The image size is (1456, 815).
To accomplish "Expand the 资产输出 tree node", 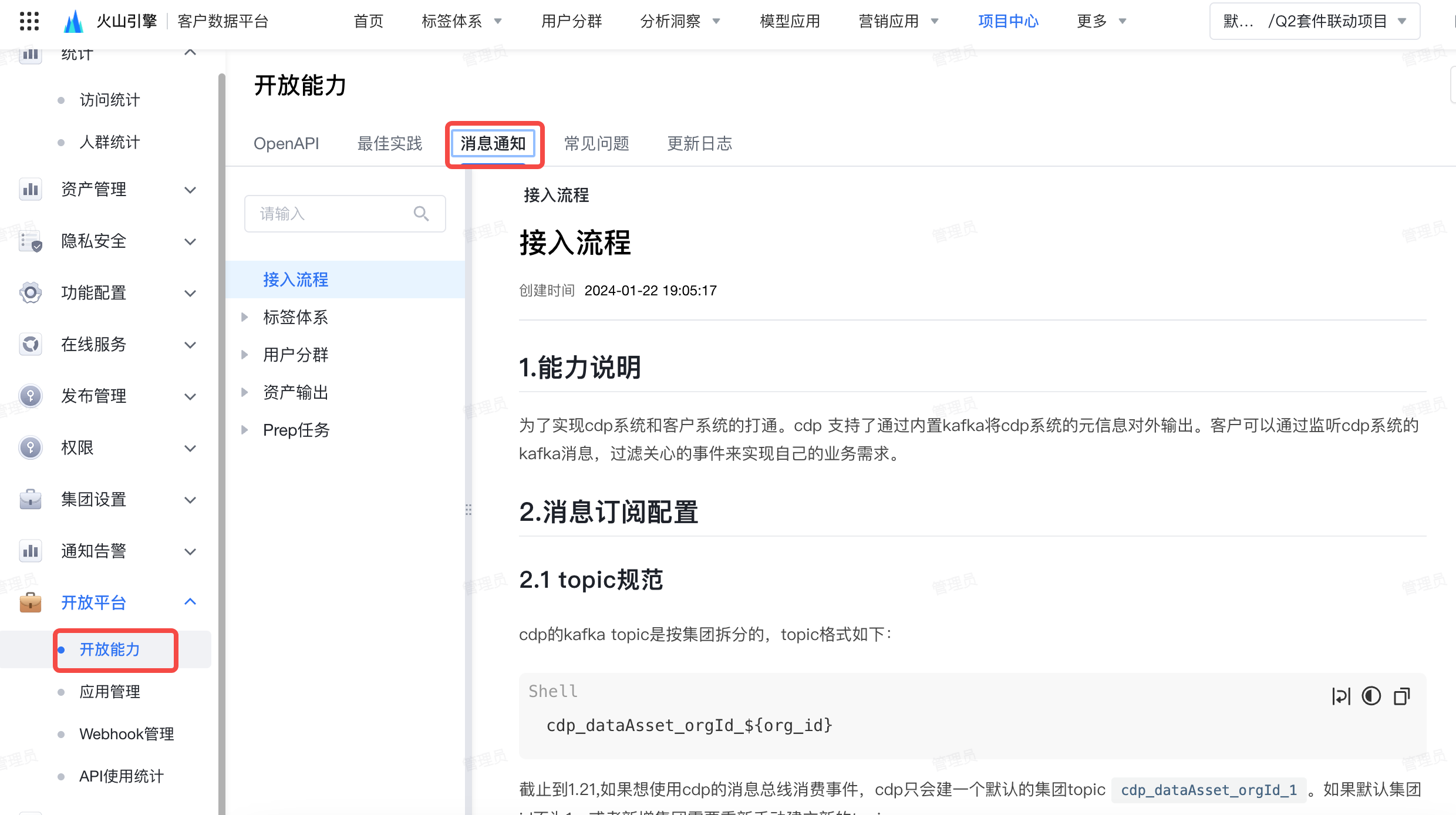I will coord(245,392).
